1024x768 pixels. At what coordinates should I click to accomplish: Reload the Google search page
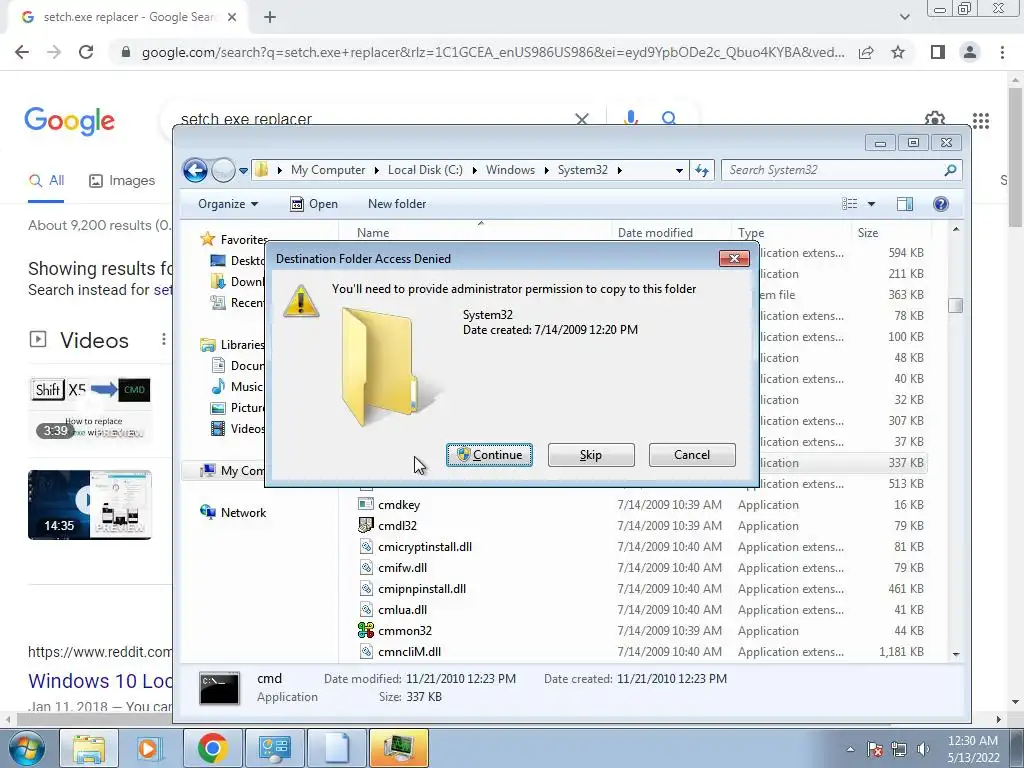click(86, 52)
